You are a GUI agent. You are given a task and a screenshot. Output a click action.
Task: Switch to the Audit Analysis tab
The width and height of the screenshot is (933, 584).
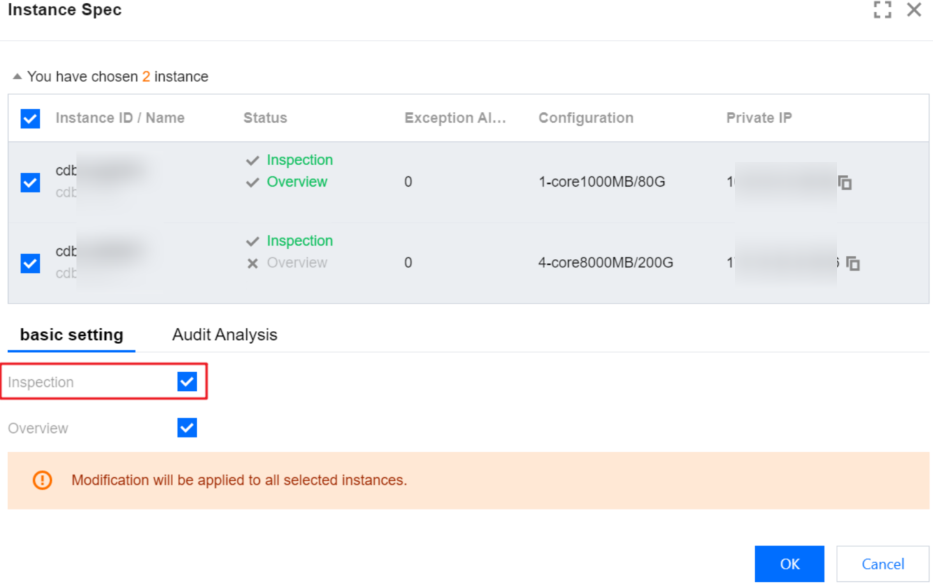click(224, 335)
